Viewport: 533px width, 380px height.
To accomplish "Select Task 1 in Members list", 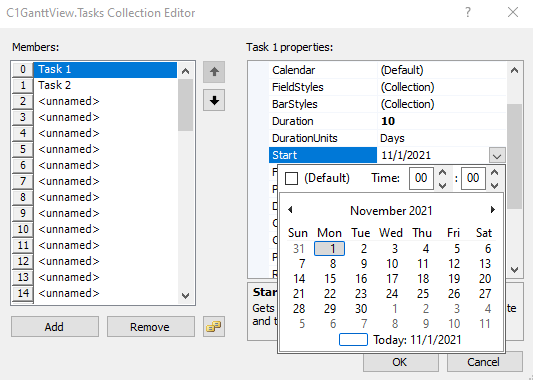I will click(x=105, y=70).
